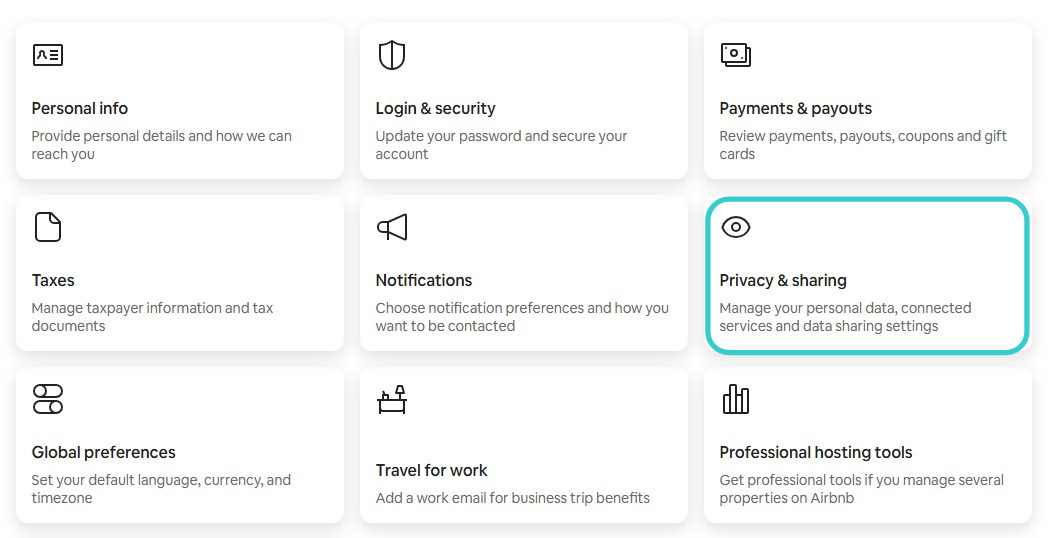Select the Global preferences heading
Image resolution: width=1052 pixels, height=538 pixels.
[x=103, y=452]
